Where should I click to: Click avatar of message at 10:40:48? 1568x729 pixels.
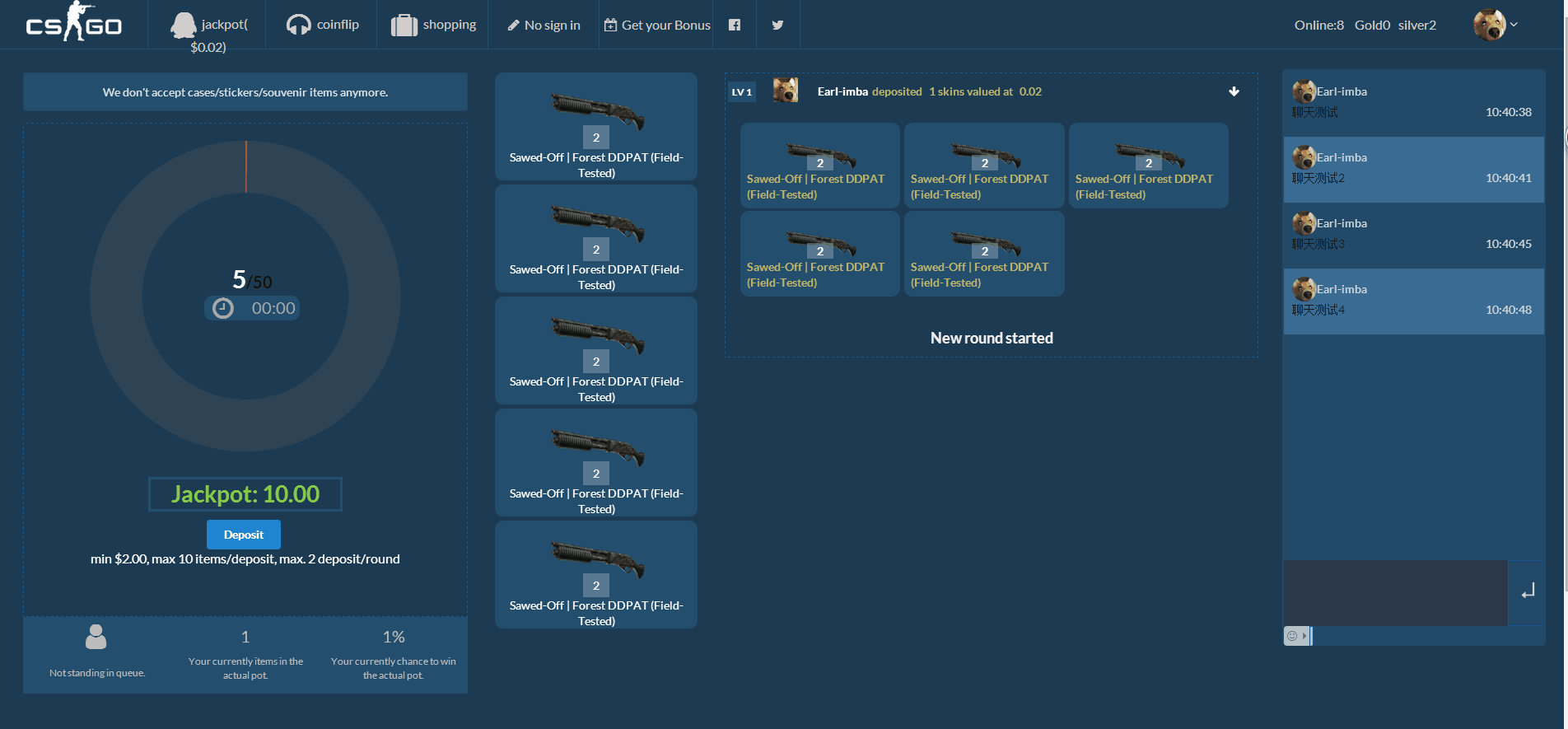pos(1304,289)
